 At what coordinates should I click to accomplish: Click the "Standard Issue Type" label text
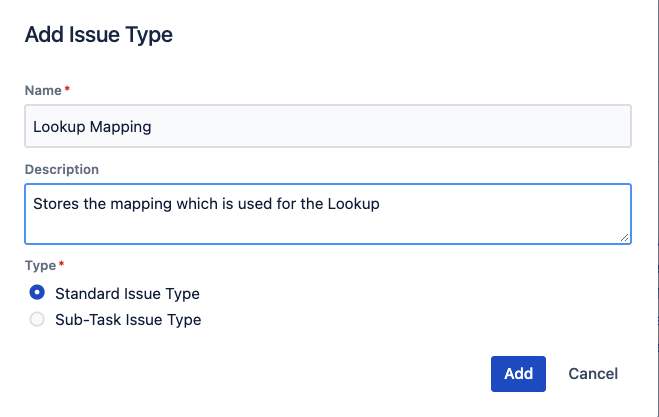click(127, 294)
